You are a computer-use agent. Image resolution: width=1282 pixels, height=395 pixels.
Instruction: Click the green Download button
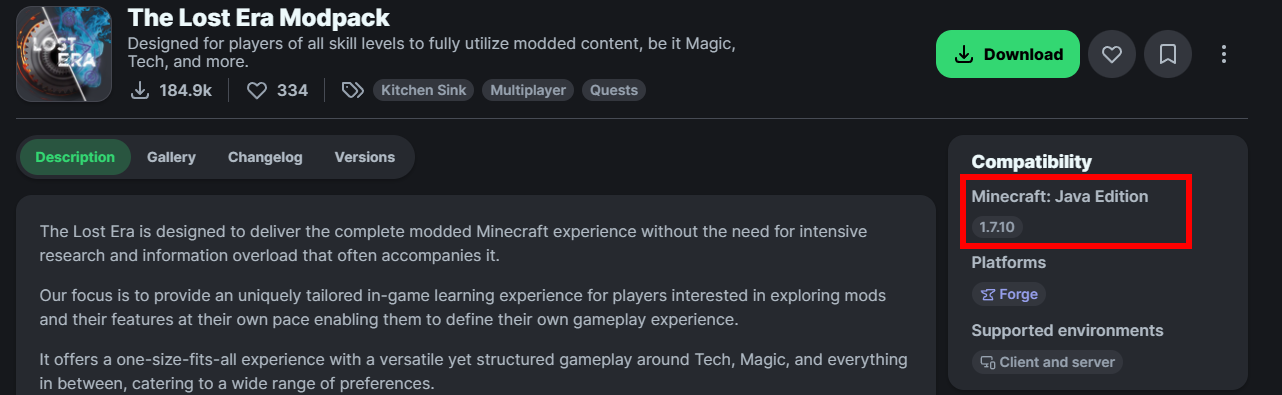[1008, 54]
